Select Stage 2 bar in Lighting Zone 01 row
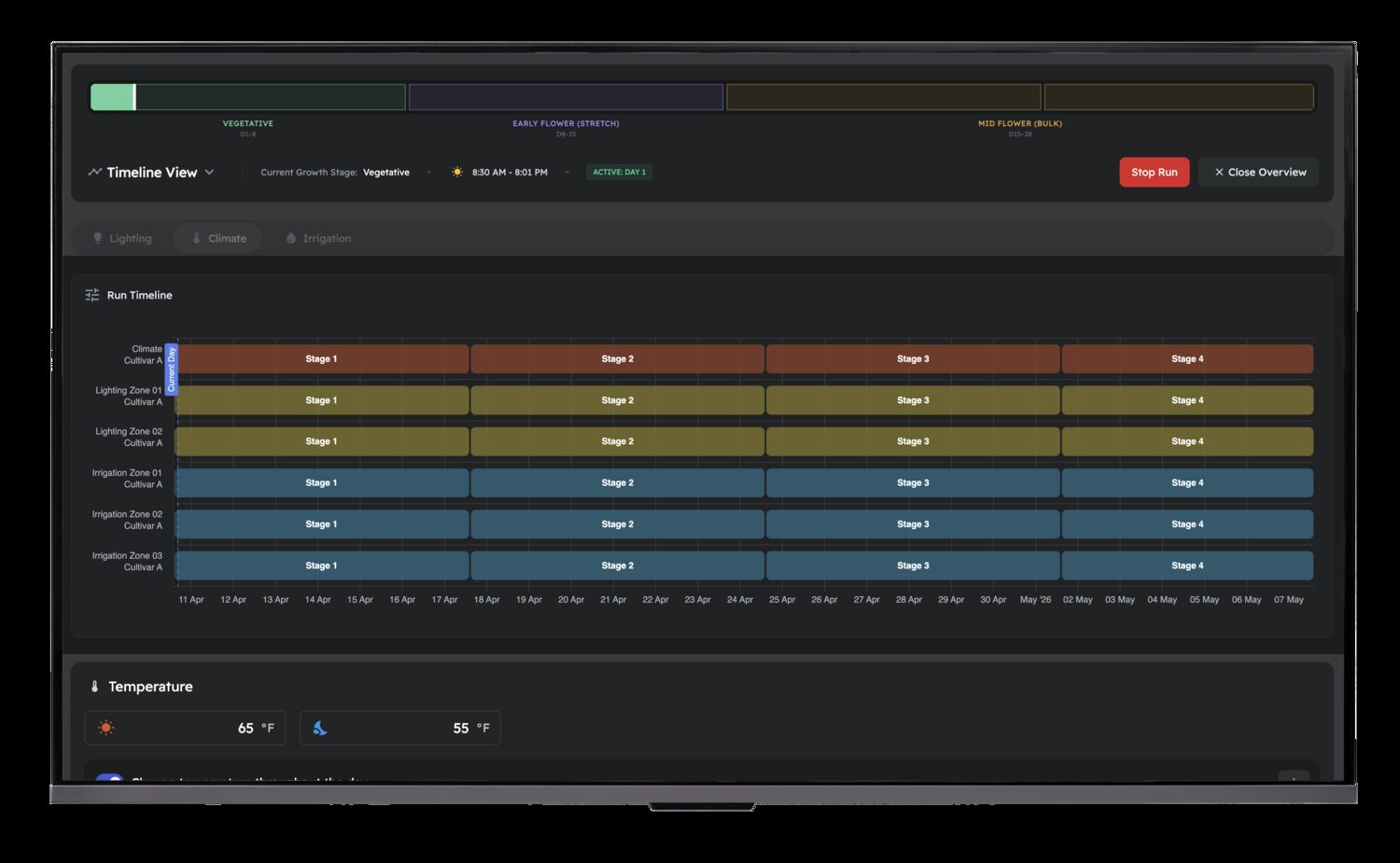 click(618, 400)
